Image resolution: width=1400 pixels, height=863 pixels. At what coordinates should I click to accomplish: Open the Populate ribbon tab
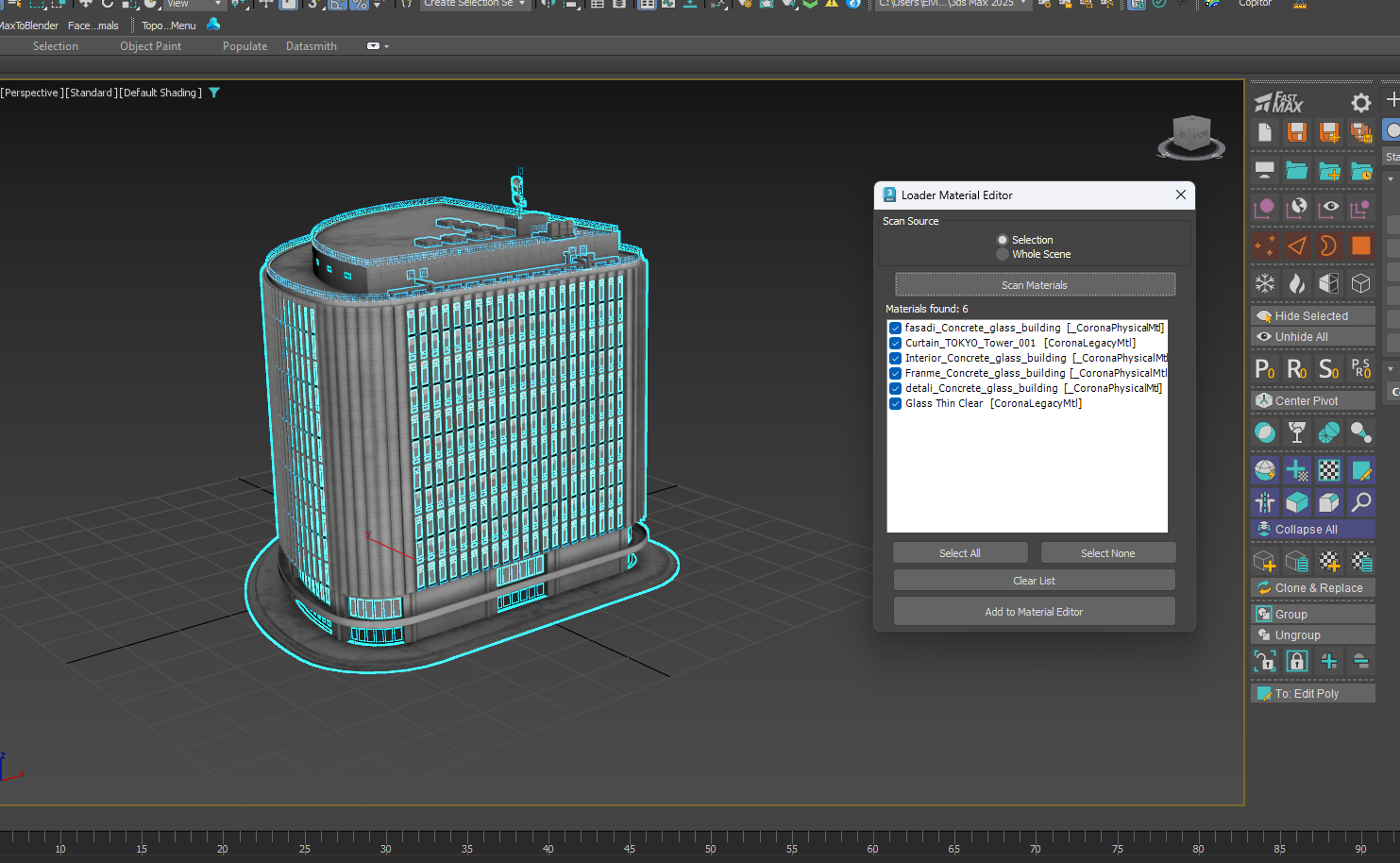point(245,46)
